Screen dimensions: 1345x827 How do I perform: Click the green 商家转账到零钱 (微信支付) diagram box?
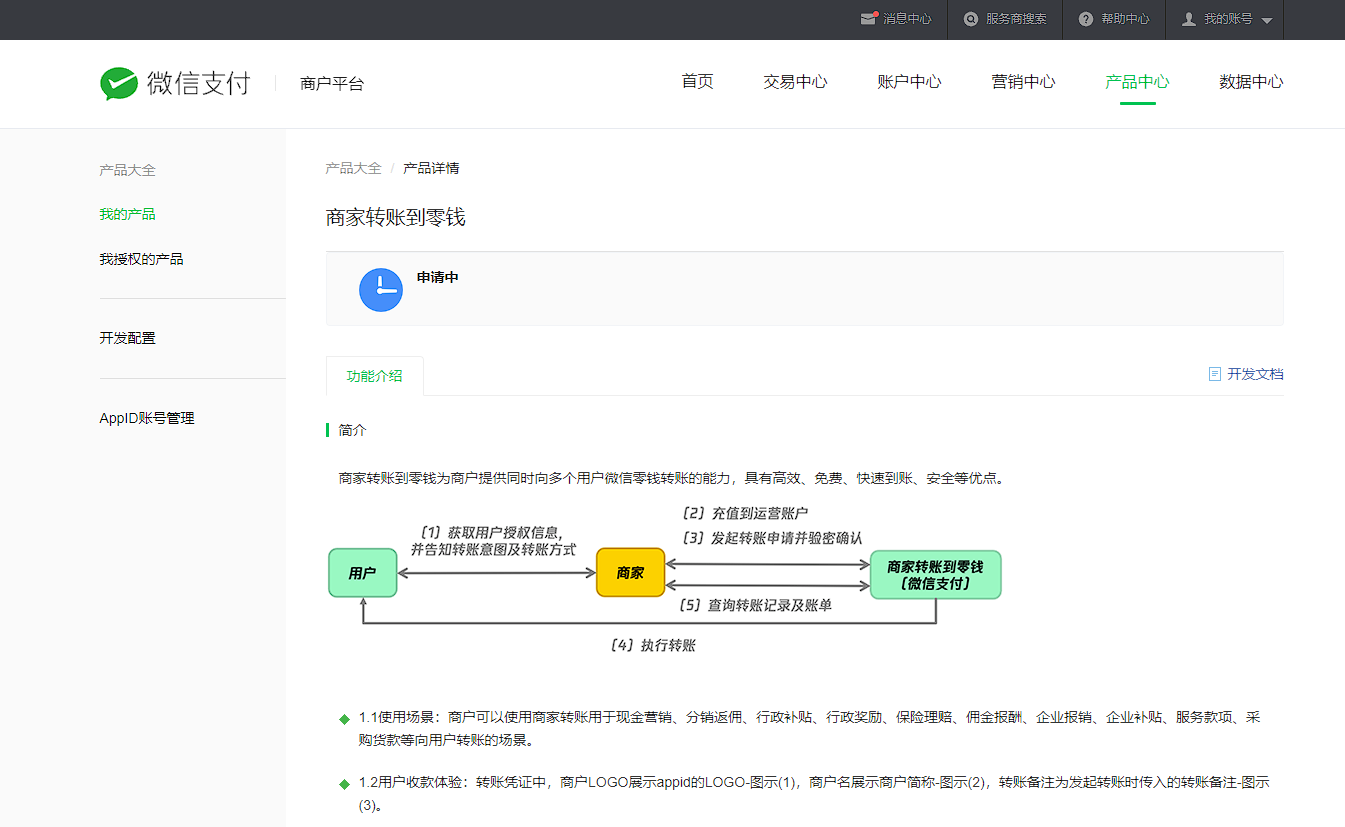pyautogui.click(x=935, y=575)
